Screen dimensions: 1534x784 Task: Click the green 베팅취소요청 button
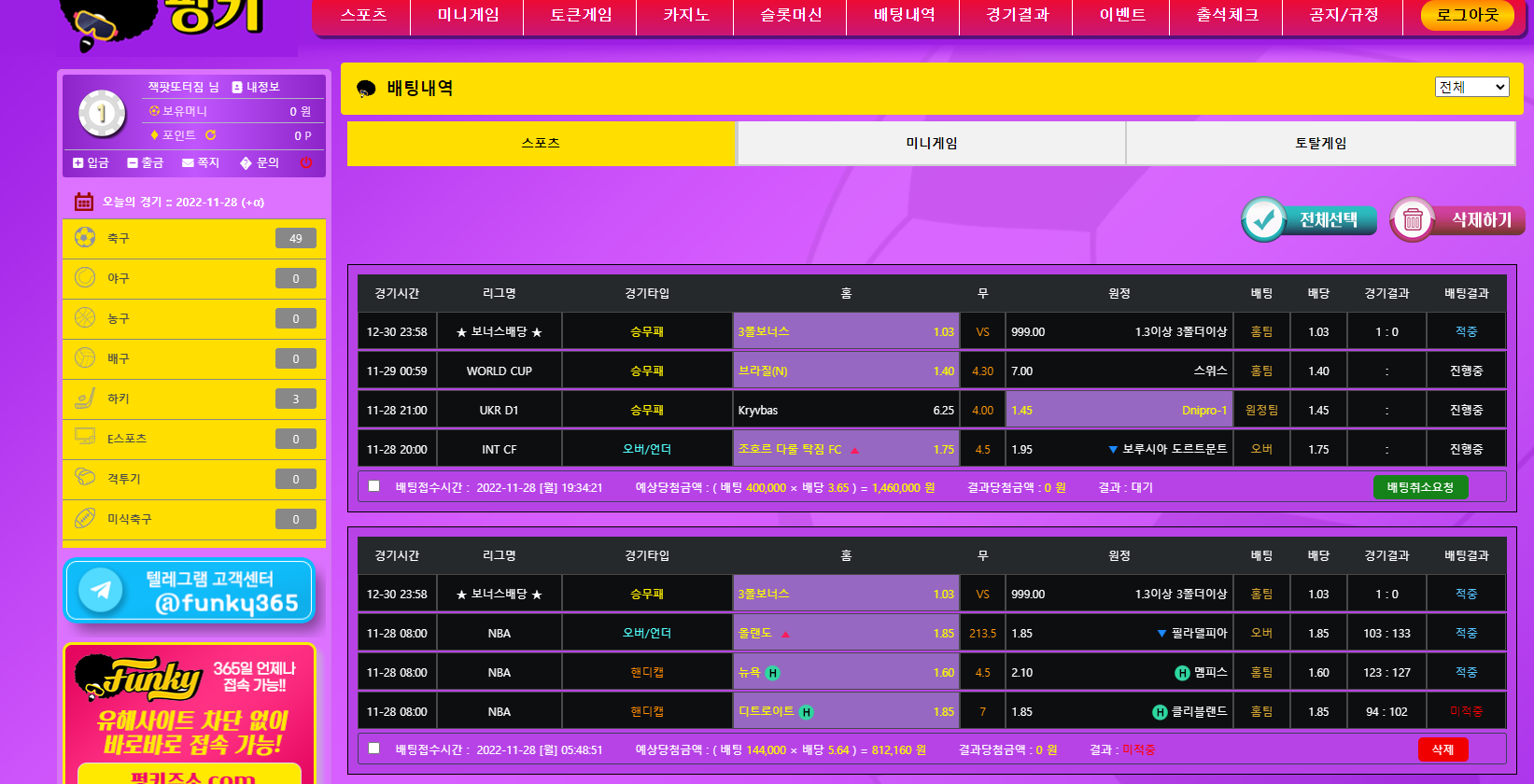pos(1420,487)
